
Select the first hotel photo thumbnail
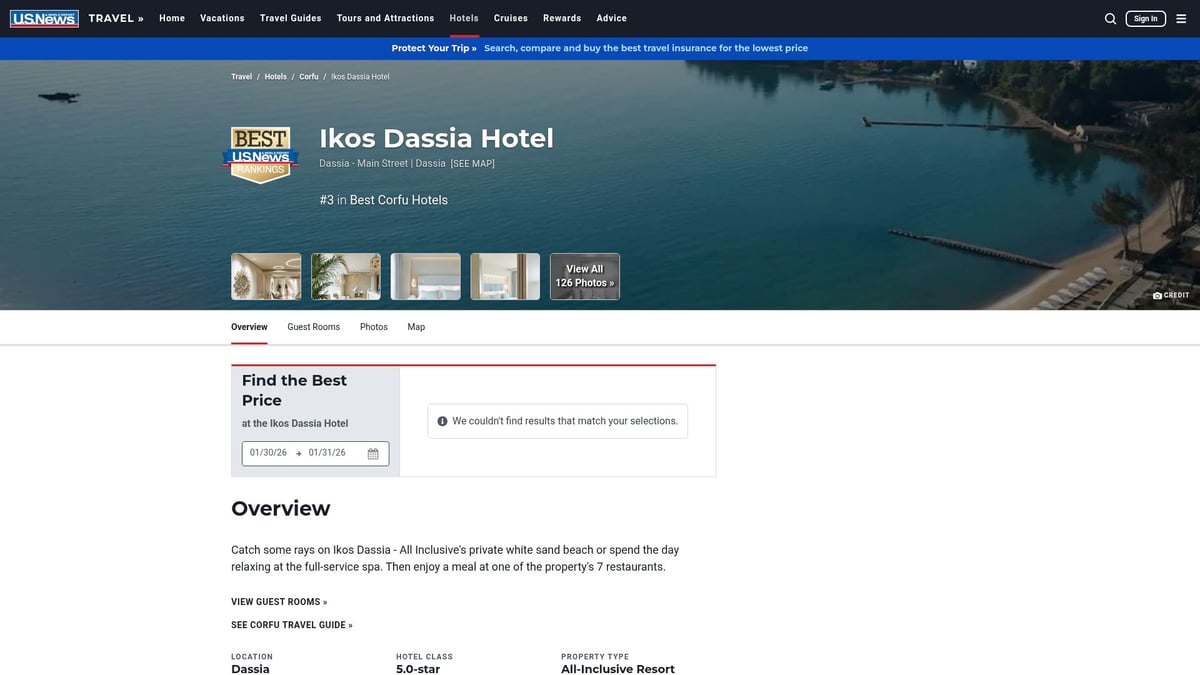point(266,275)
